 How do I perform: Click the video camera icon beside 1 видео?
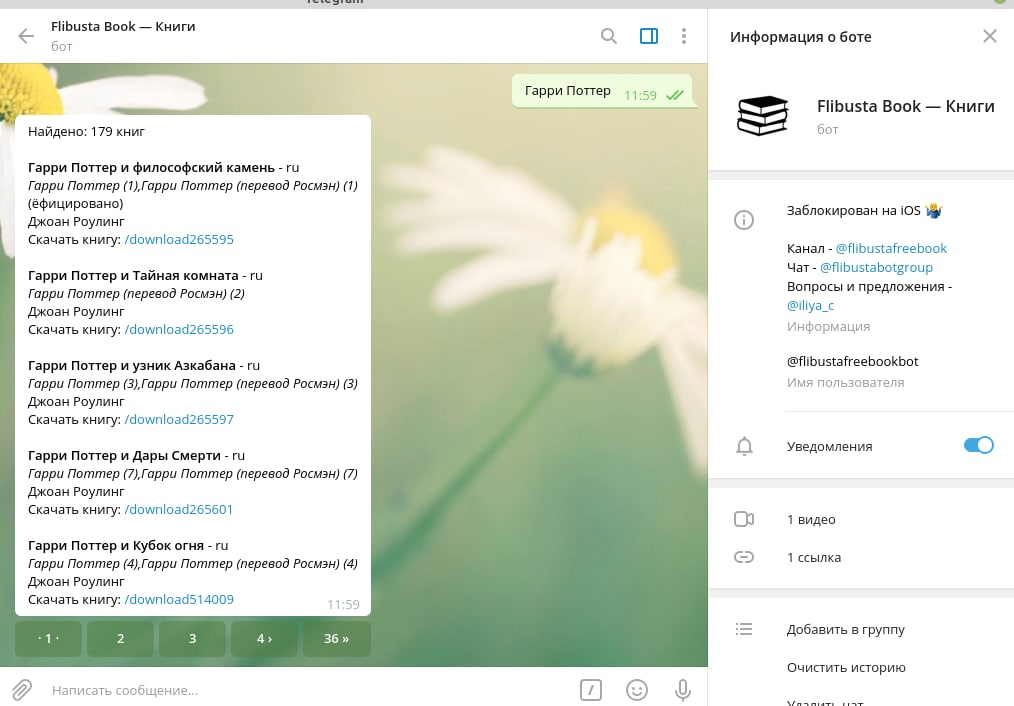click(744, 519)
